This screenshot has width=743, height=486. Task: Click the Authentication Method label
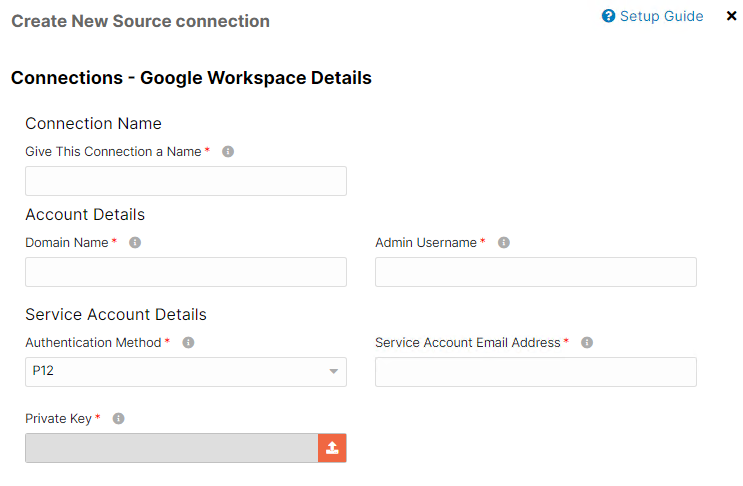(93, 342)
